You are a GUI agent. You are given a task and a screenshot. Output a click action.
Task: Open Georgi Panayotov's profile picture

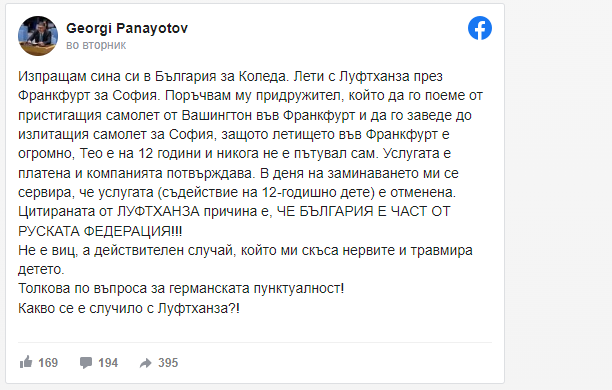coord(38,36)
